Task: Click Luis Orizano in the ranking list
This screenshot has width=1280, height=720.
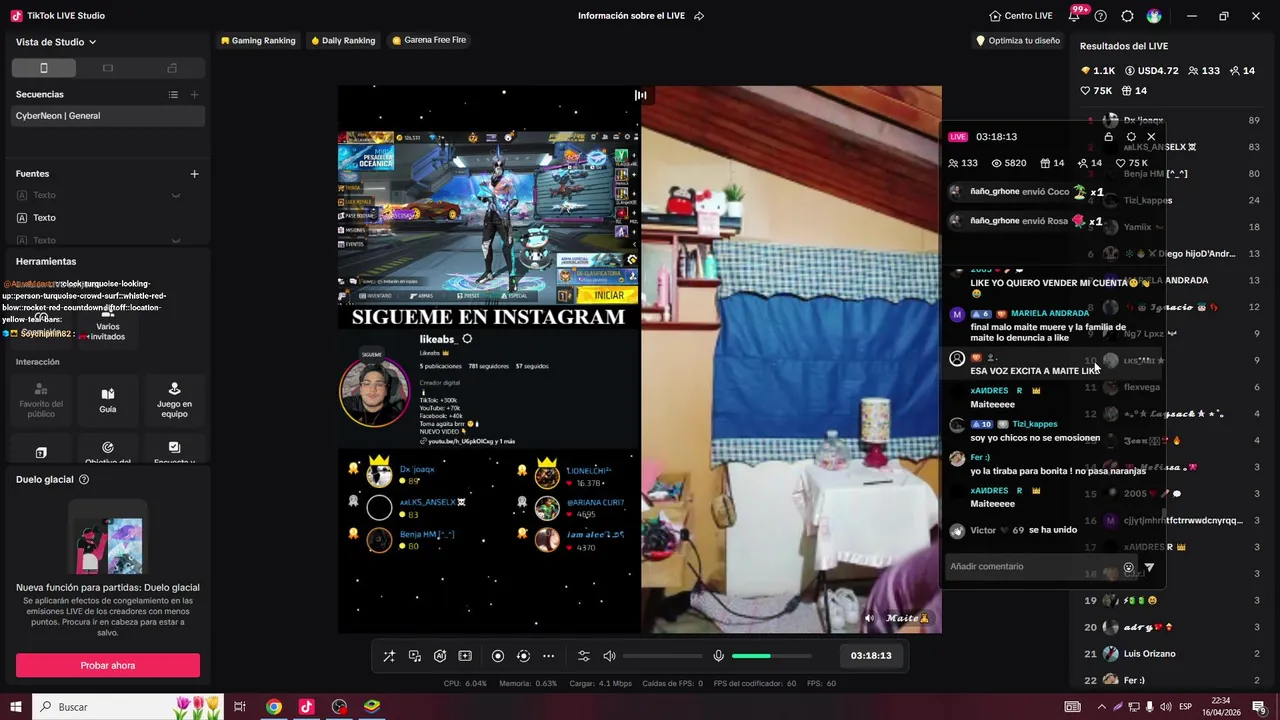Action: 1150,654
